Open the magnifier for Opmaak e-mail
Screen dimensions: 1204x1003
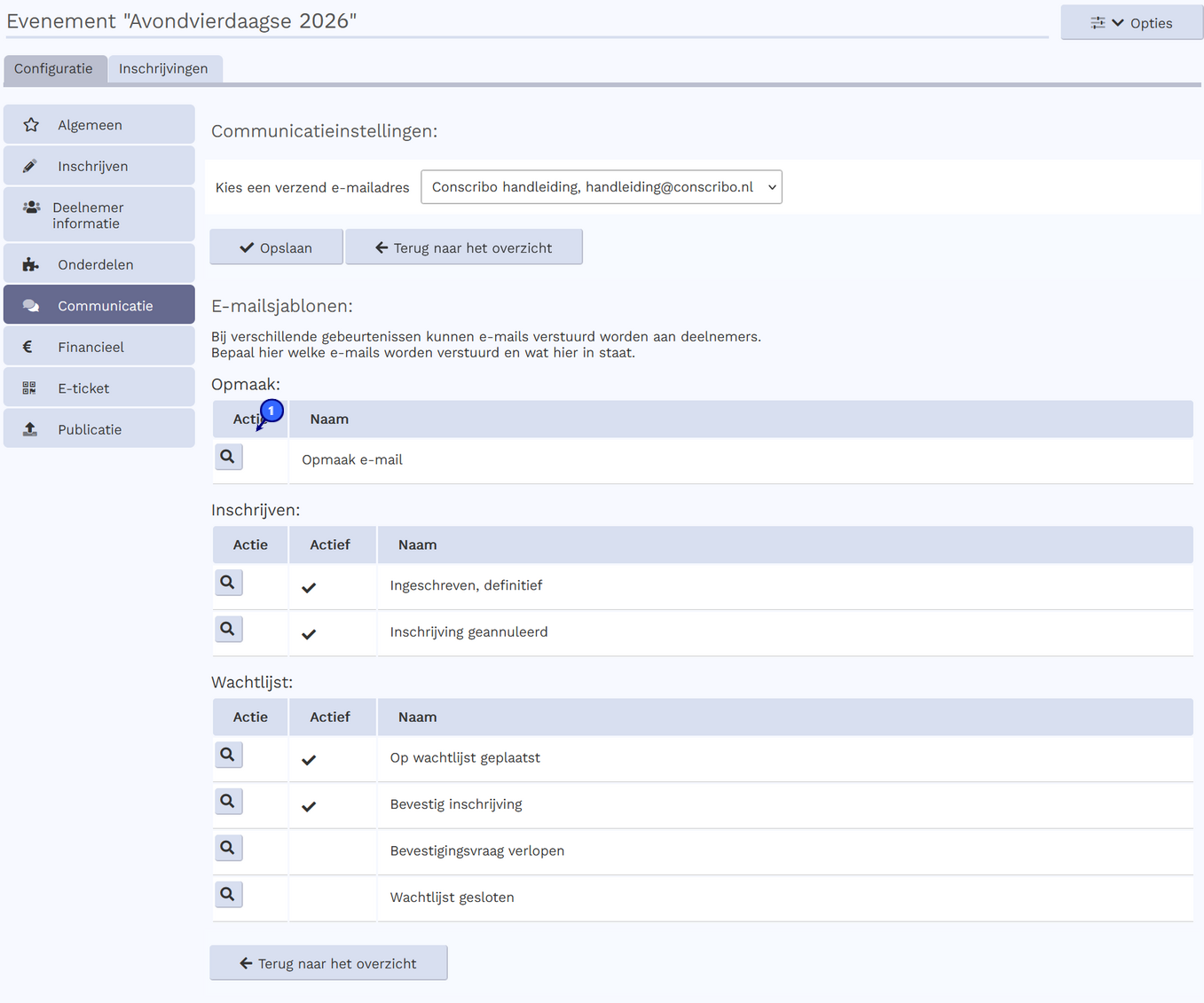point(228,456)
